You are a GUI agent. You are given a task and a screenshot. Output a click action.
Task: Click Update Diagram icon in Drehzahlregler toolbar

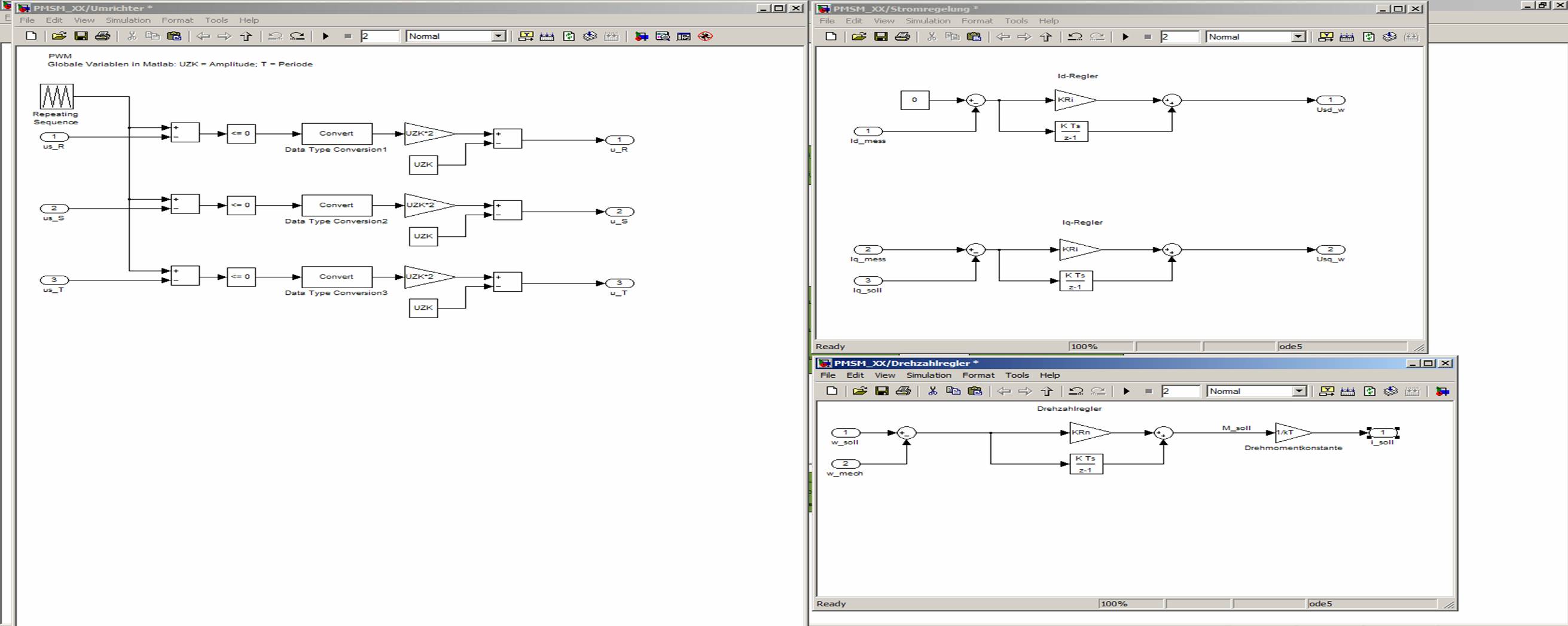click(x=1369, y=391)
